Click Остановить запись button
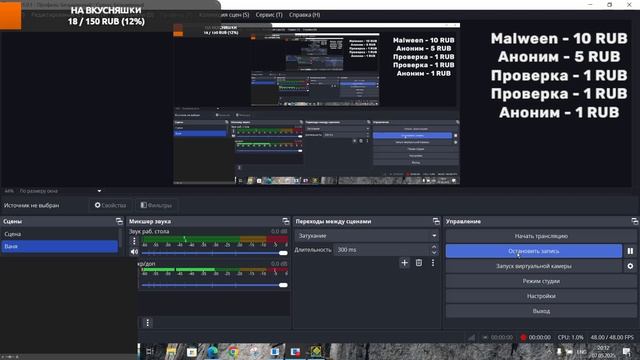The width and height of the screenshot is (640, 360). [x=534, y=251]
